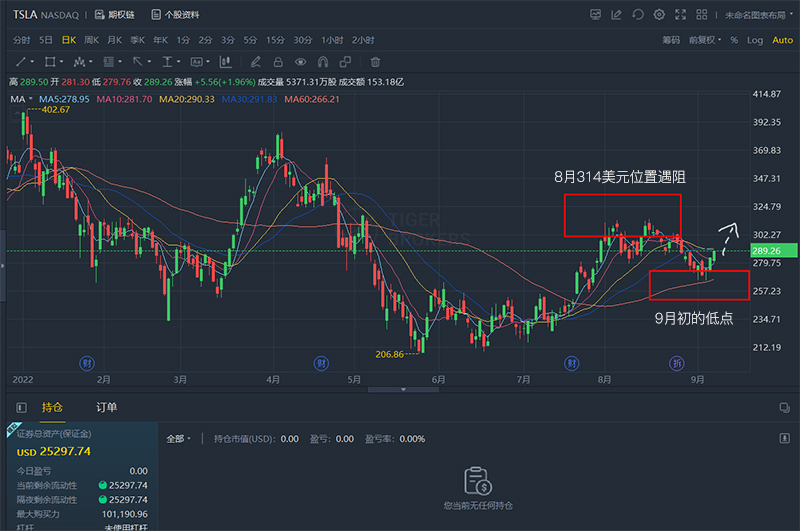800x531 pixels.
Task: Click the pop-out panel icon
Action: (x=785, y=407)
